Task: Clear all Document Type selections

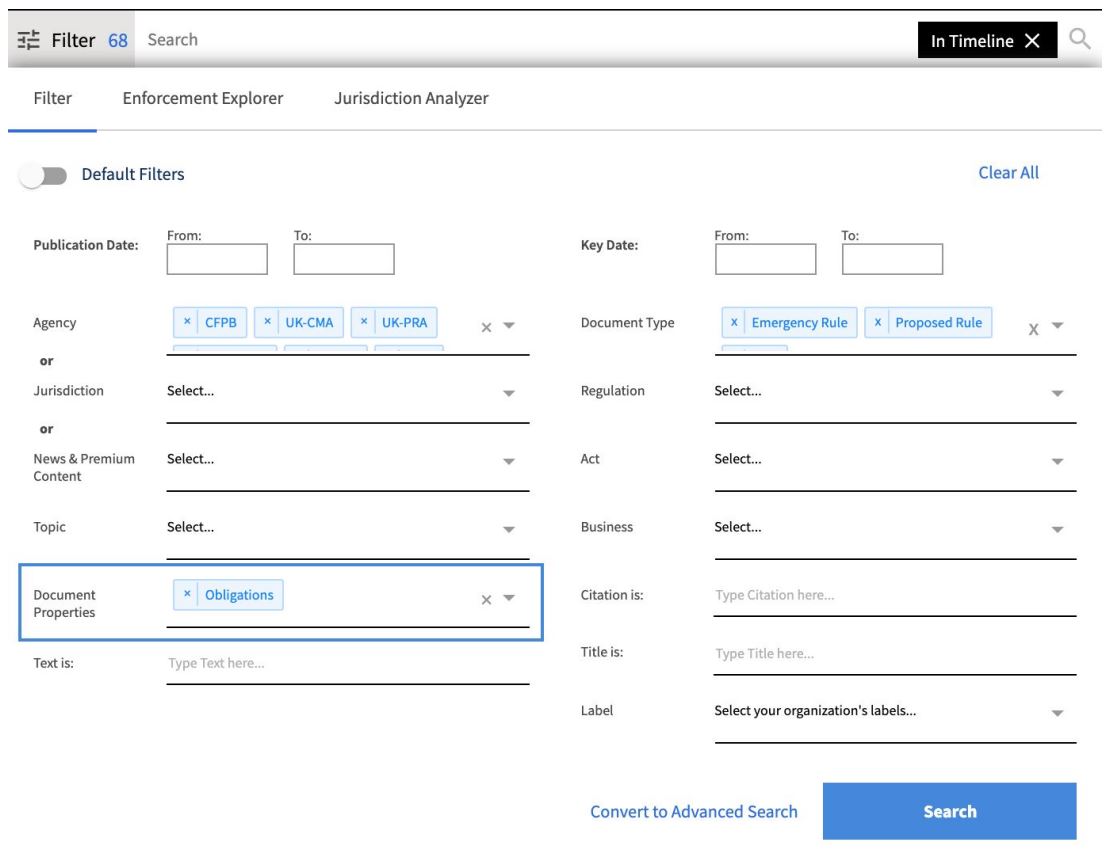Action: click(1034, 329)
